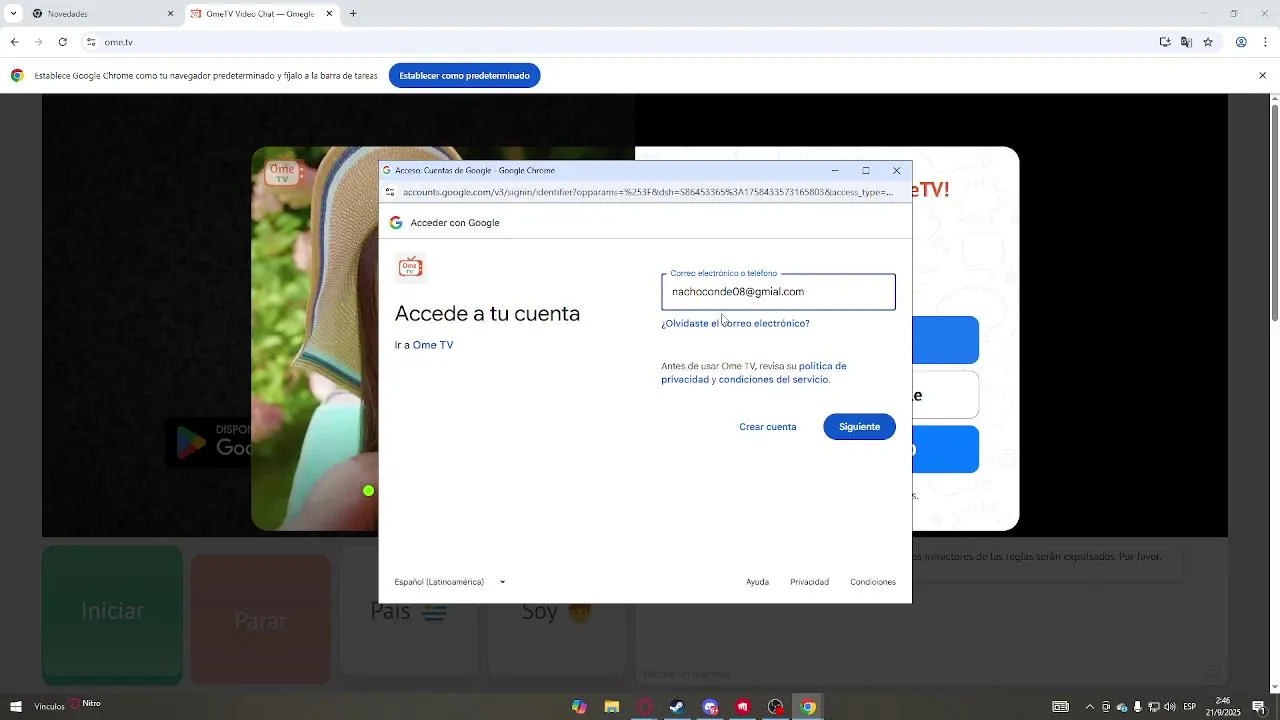Open the Condiciones footer link
Viewport: 1280px width, 720px height.
click(x=873, y=582)
